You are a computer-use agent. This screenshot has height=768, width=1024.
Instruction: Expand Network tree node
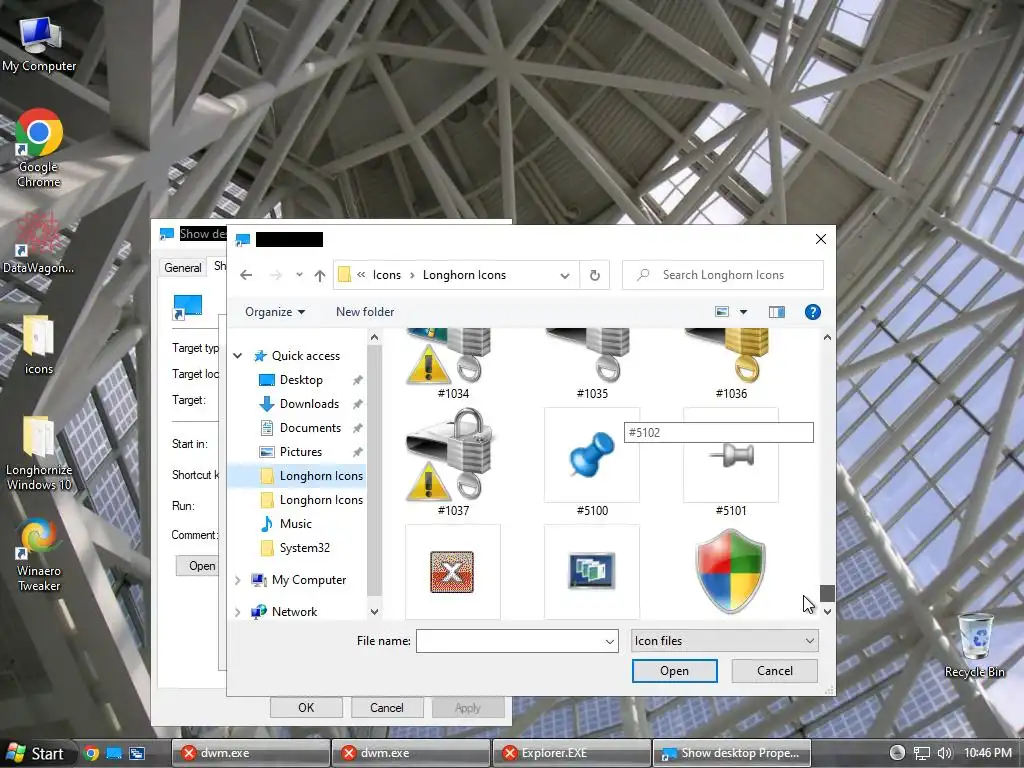[x=238, y=612]
